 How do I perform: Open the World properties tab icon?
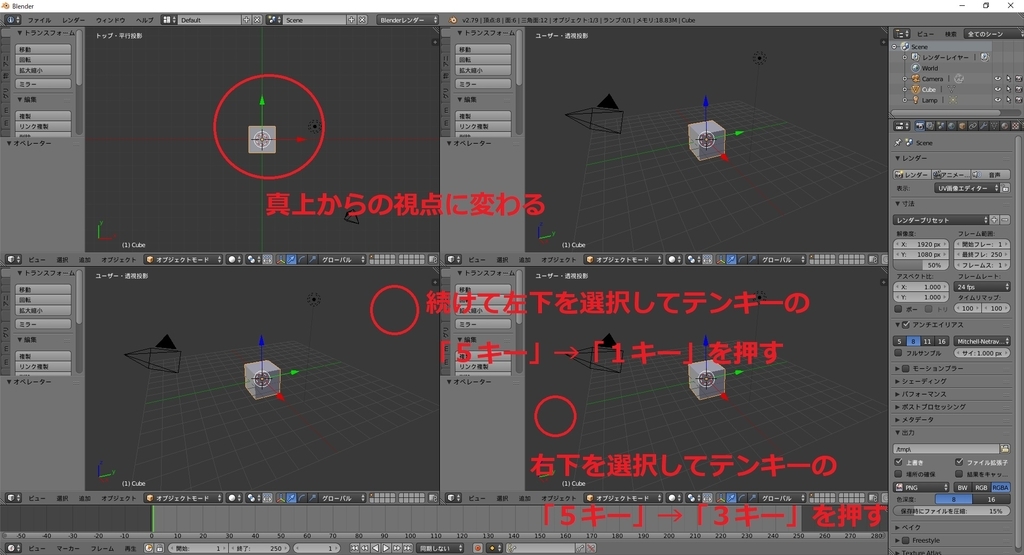tap(952, 126)
